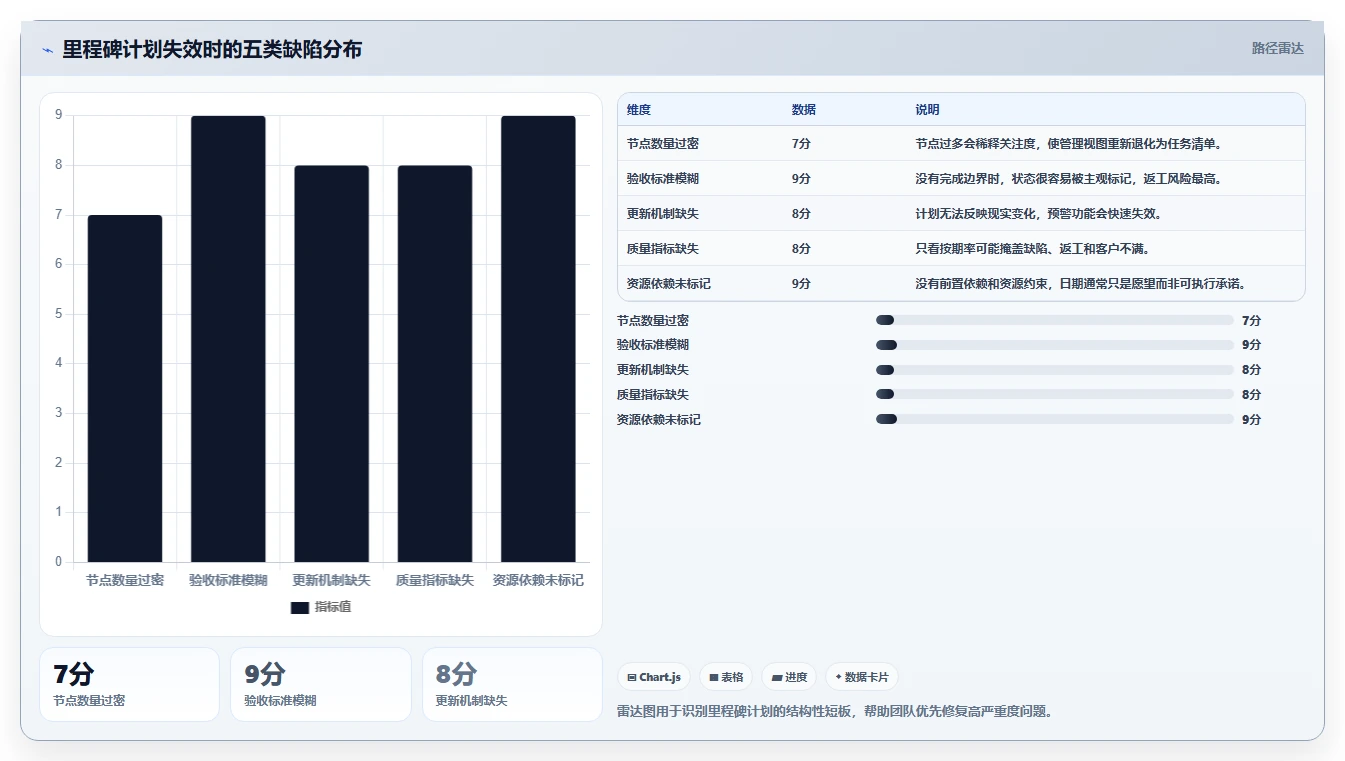Viewport: 1345px width, 761px height.
Task: Open the 7分 节点数量过密 data card
Action: [x=129, y=684]
